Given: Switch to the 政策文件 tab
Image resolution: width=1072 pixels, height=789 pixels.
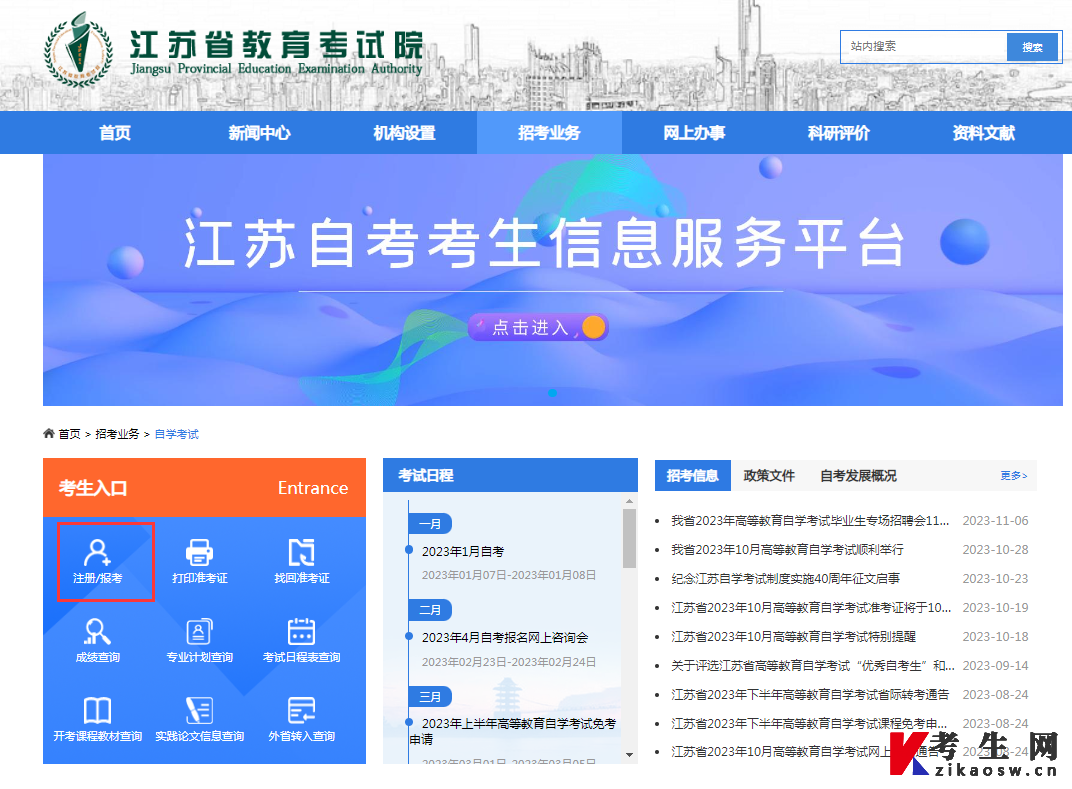Looking at the screenshot, I should click(x=770, y=475).
